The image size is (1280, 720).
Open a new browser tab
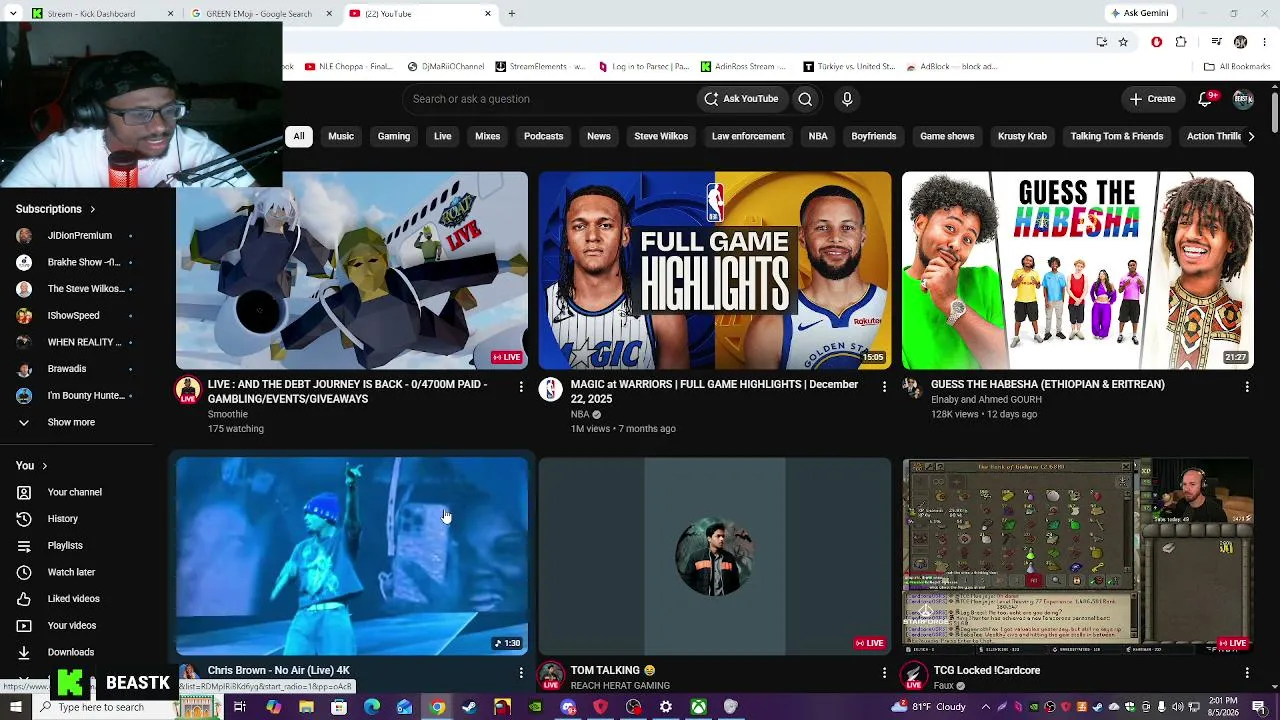click(512, 14)
